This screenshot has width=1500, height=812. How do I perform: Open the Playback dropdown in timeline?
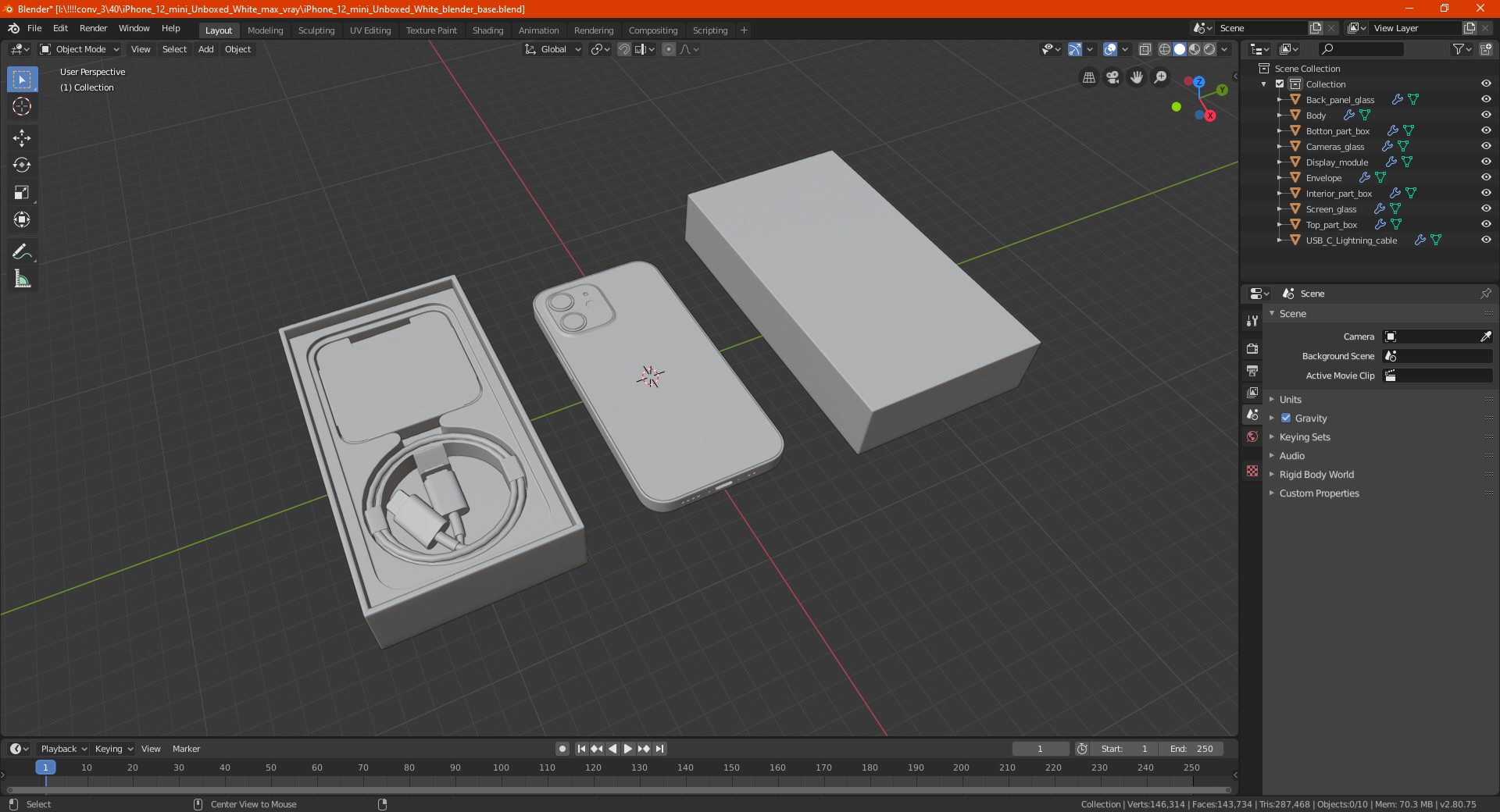[62, 749]
